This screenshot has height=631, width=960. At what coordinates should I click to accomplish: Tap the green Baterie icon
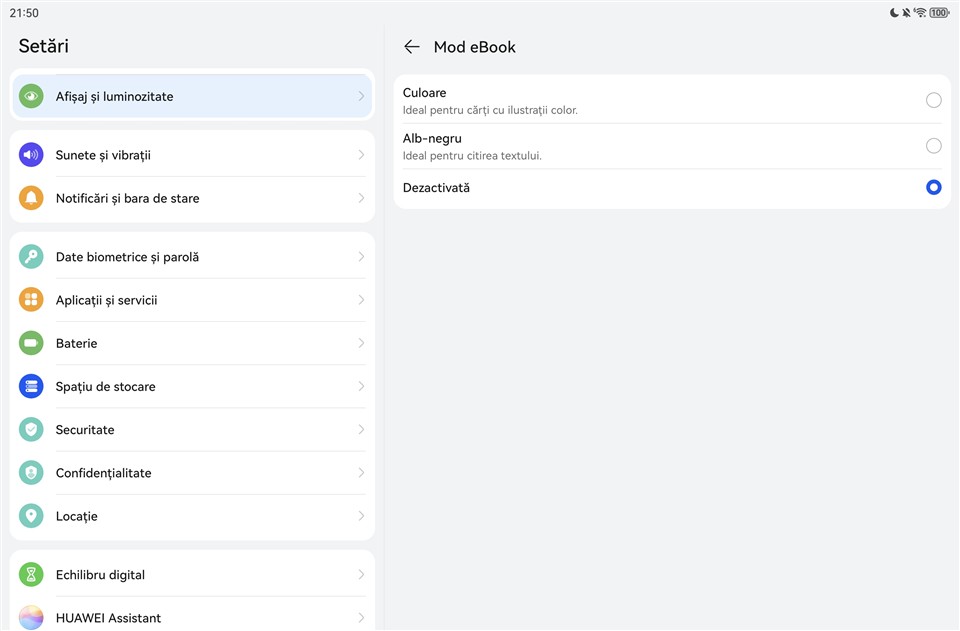point(31,343)
